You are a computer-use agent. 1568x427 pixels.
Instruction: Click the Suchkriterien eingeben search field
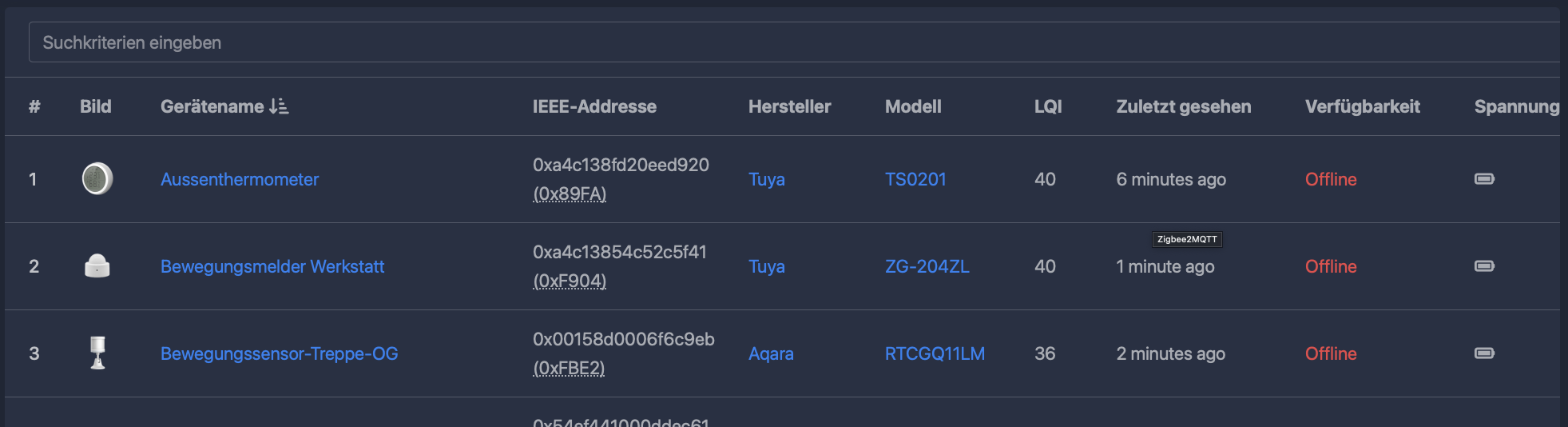tap(794, 42)
